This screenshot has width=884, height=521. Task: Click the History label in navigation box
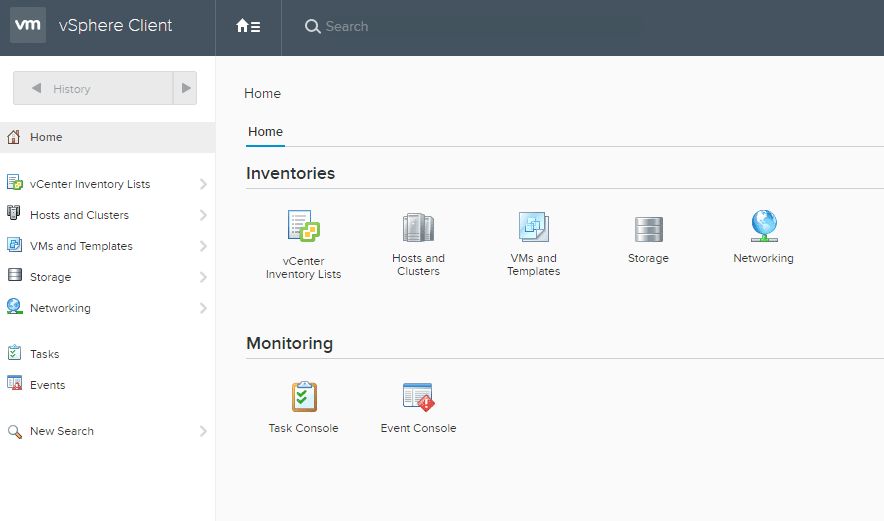click(72, 89)
